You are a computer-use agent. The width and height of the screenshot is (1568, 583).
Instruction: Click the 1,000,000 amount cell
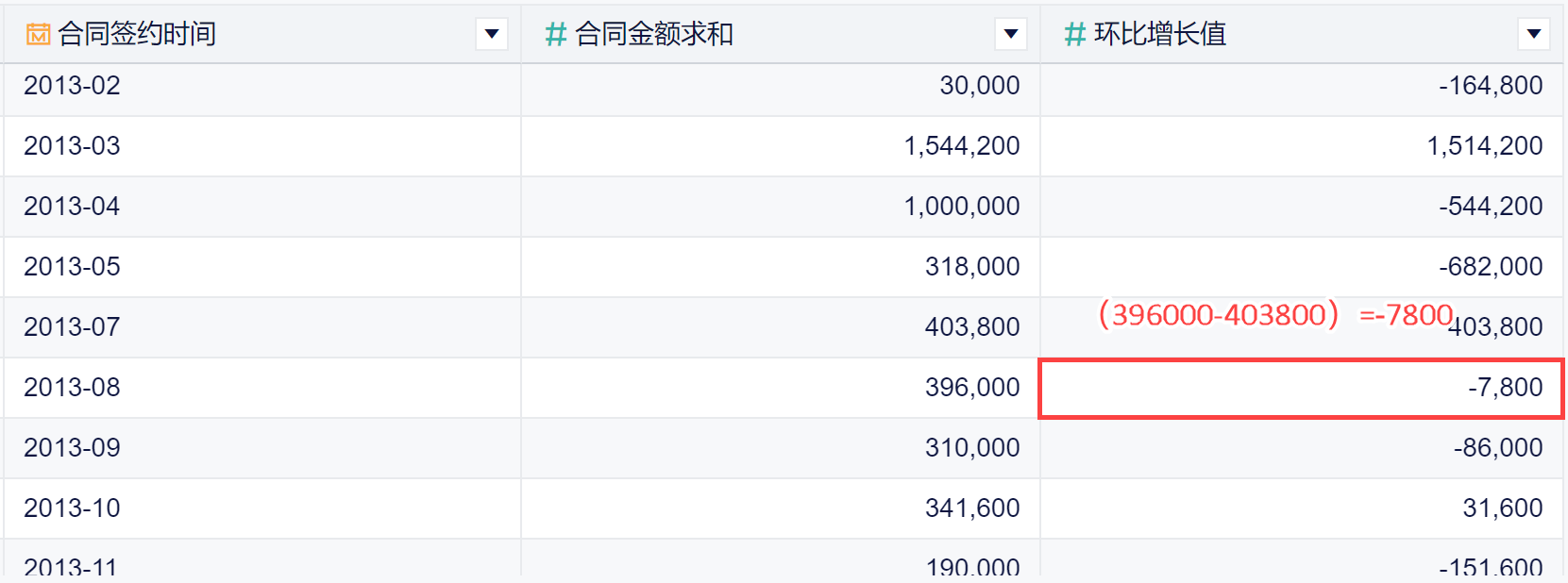click(x=961, y=207)
